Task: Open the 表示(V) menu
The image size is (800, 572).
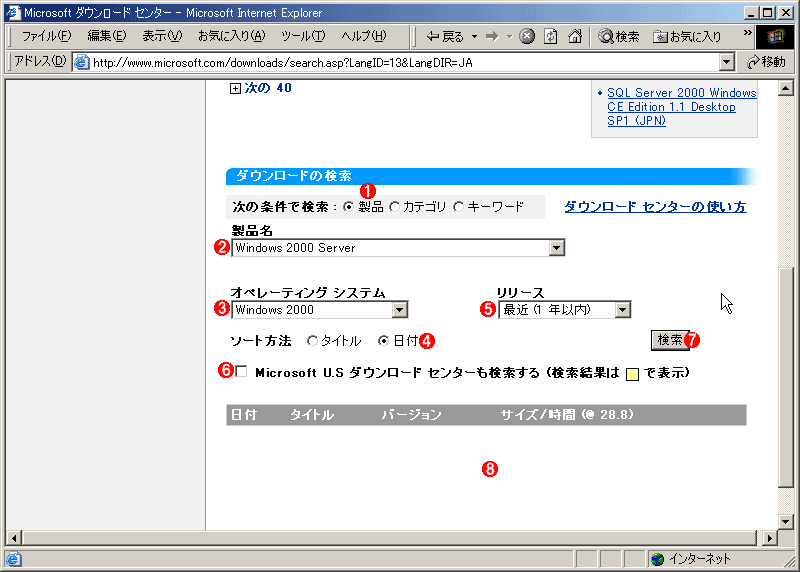Action: click(162, 36)
